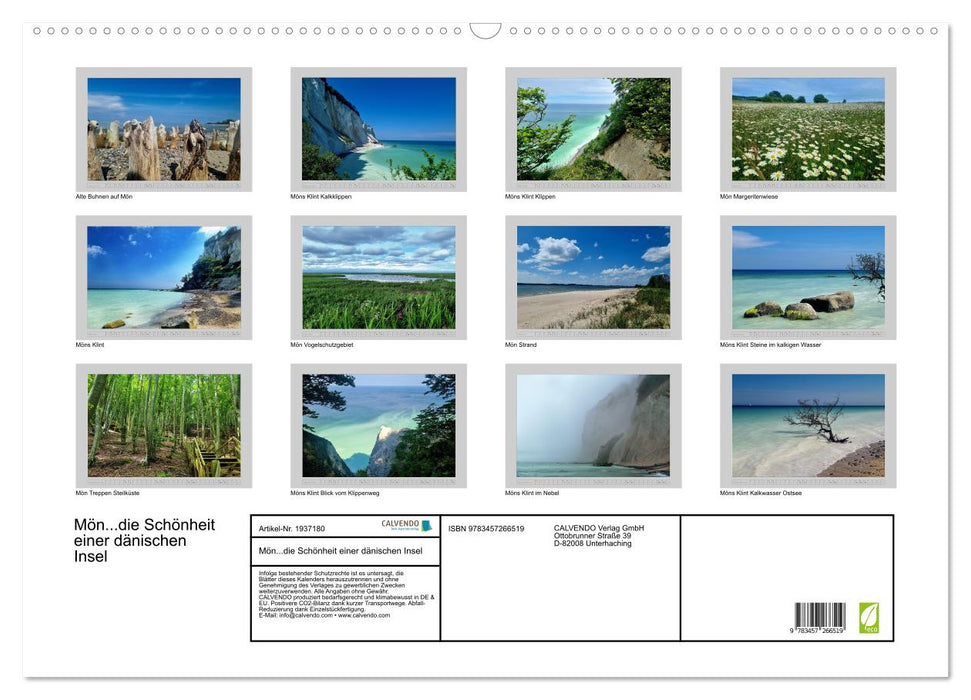
Task: Click the Möns Klint Blick vom Klippenweg image
Action: tap(378, 425)
